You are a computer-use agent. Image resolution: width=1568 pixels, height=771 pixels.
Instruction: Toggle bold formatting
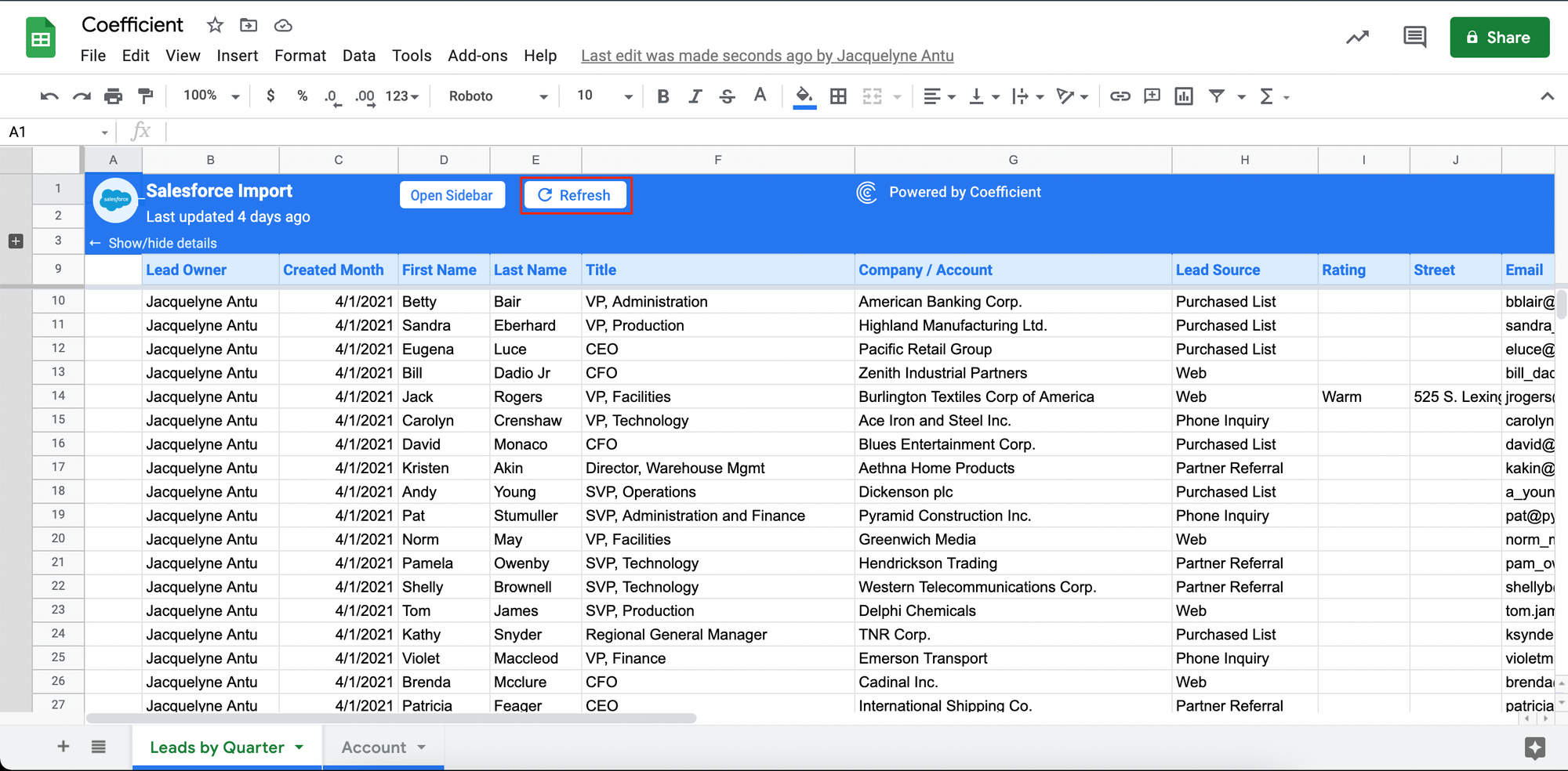click(x=663, y=96)
